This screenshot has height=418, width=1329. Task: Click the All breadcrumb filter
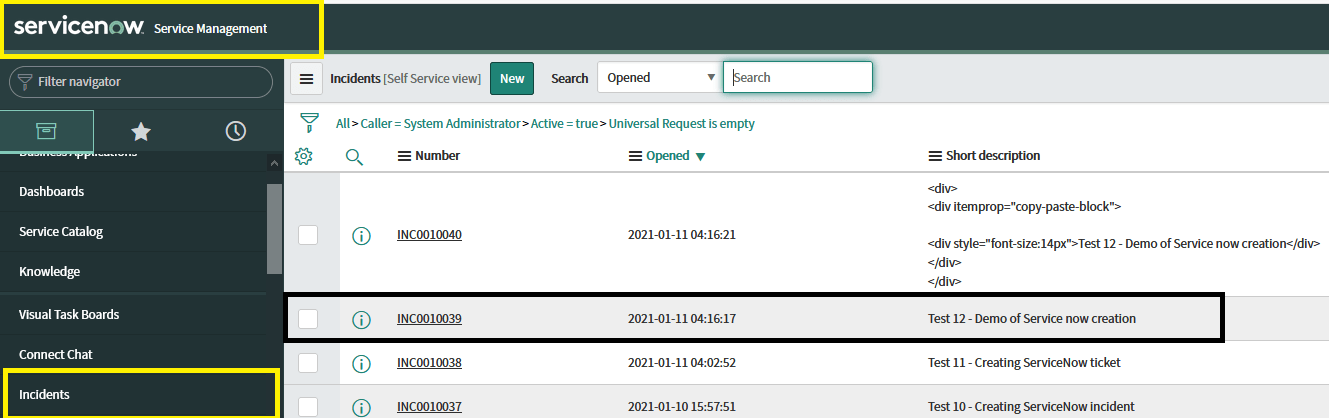click(x=342, y=124)
